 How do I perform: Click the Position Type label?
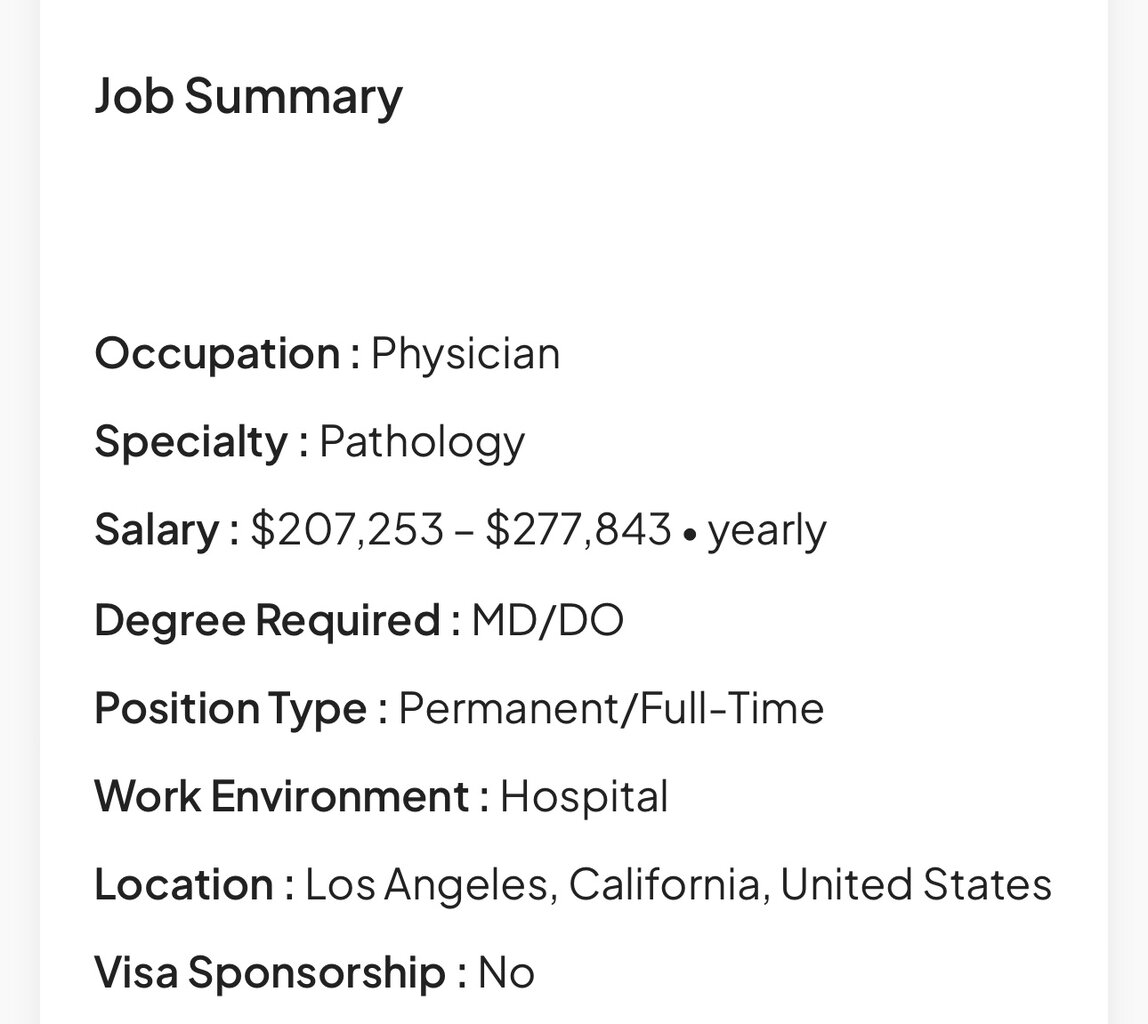231,708
